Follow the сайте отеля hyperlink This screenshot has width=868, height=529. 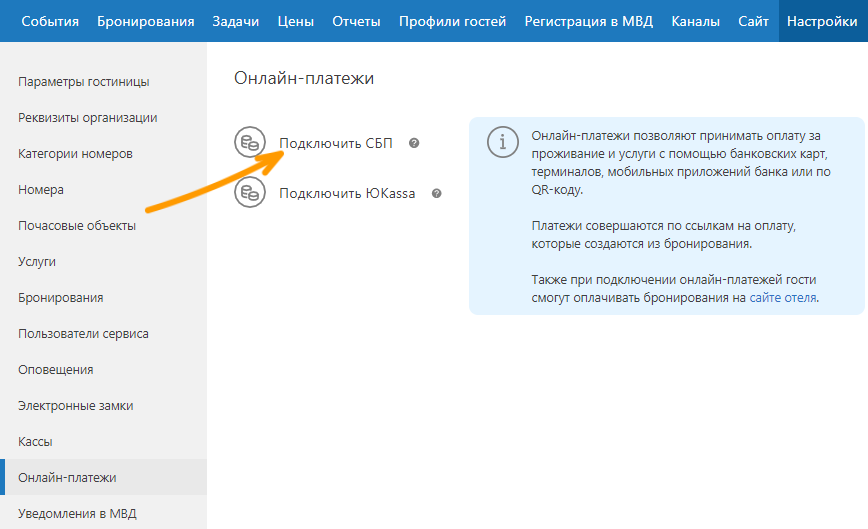click(x=783, y=298)
